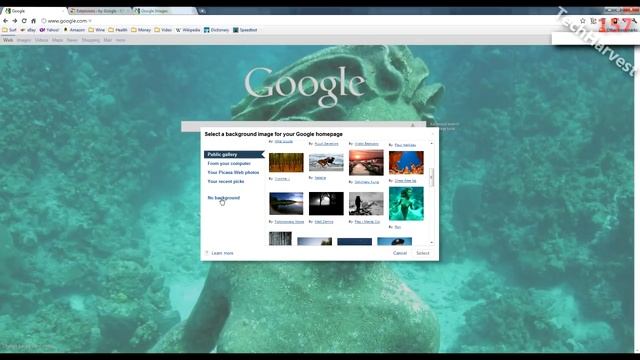
Task: Switch to the Google Images tab
Action: (165, 11)
